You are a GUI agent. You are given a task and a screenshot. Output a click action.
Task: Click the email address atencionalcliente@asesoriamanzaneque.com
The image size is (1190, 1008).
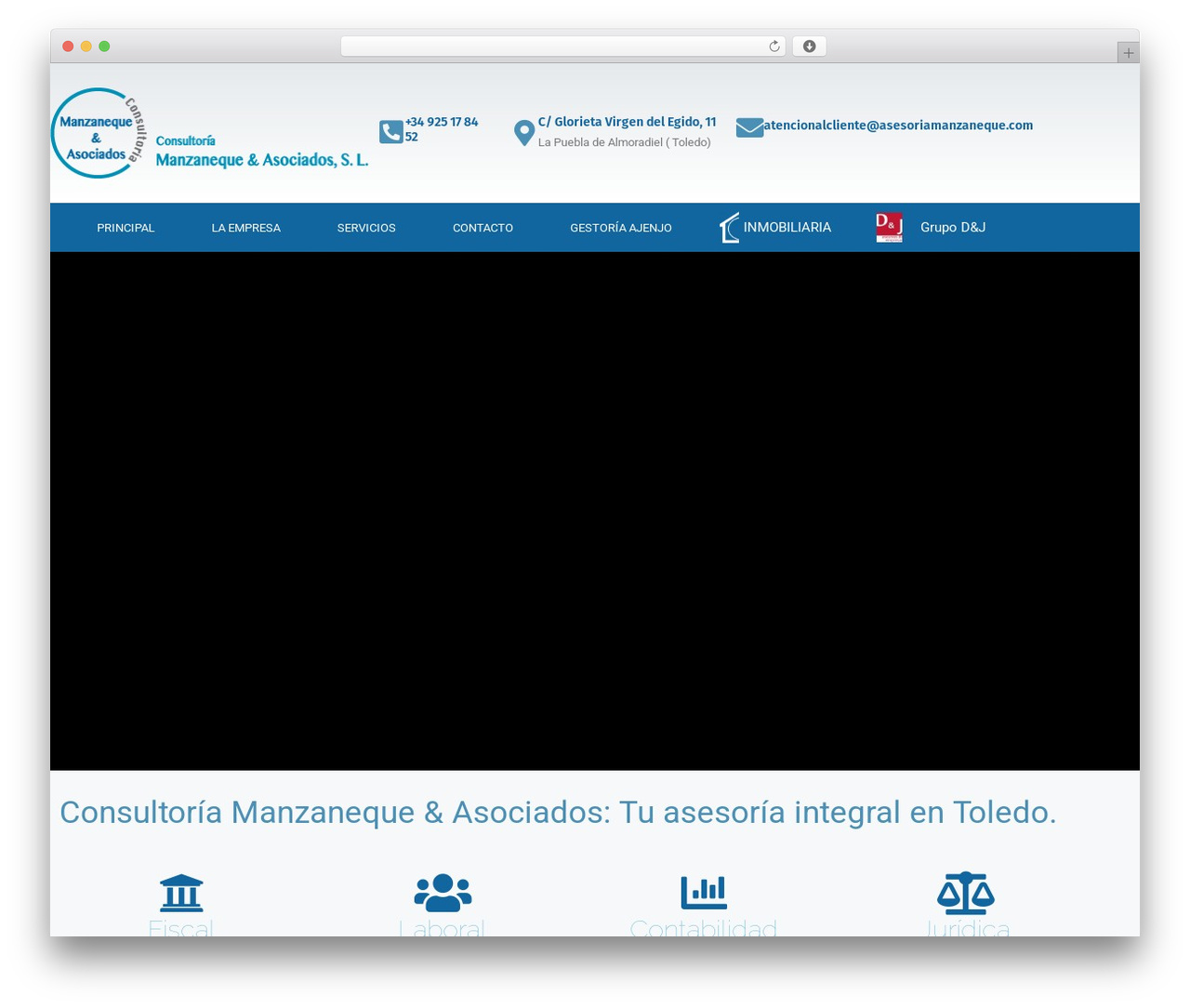coord(898,126)
